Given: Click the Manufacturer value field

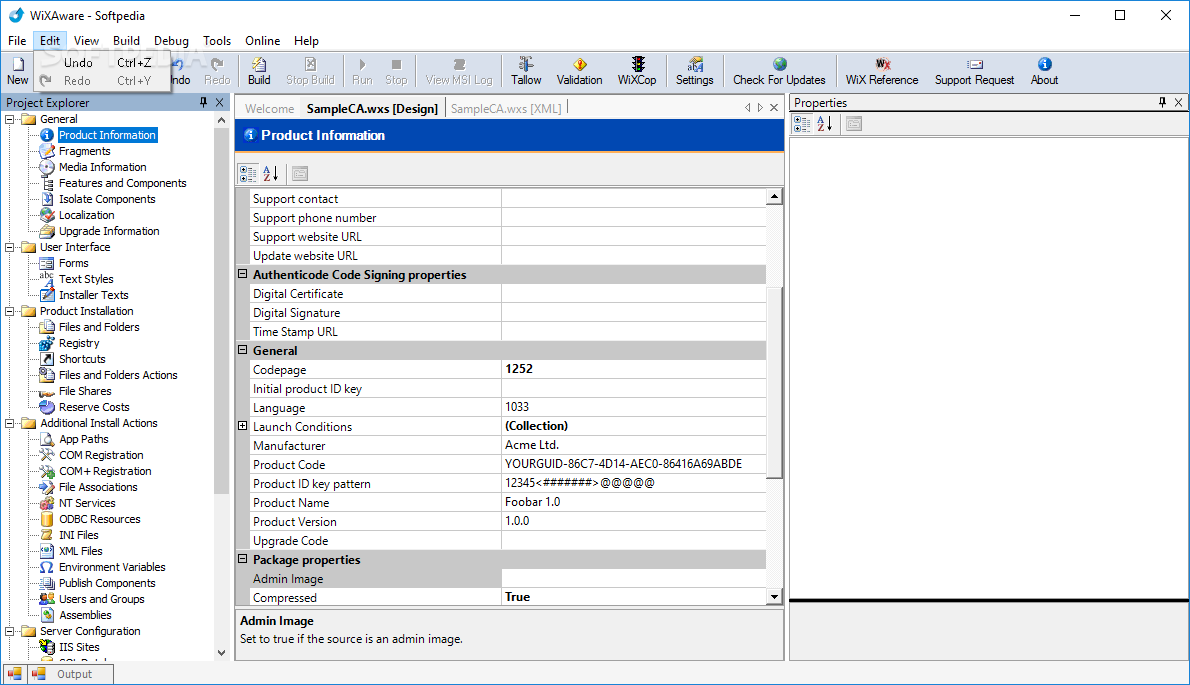Looking at the screenshot, I should pyautogui.click(x=634, y=445).
